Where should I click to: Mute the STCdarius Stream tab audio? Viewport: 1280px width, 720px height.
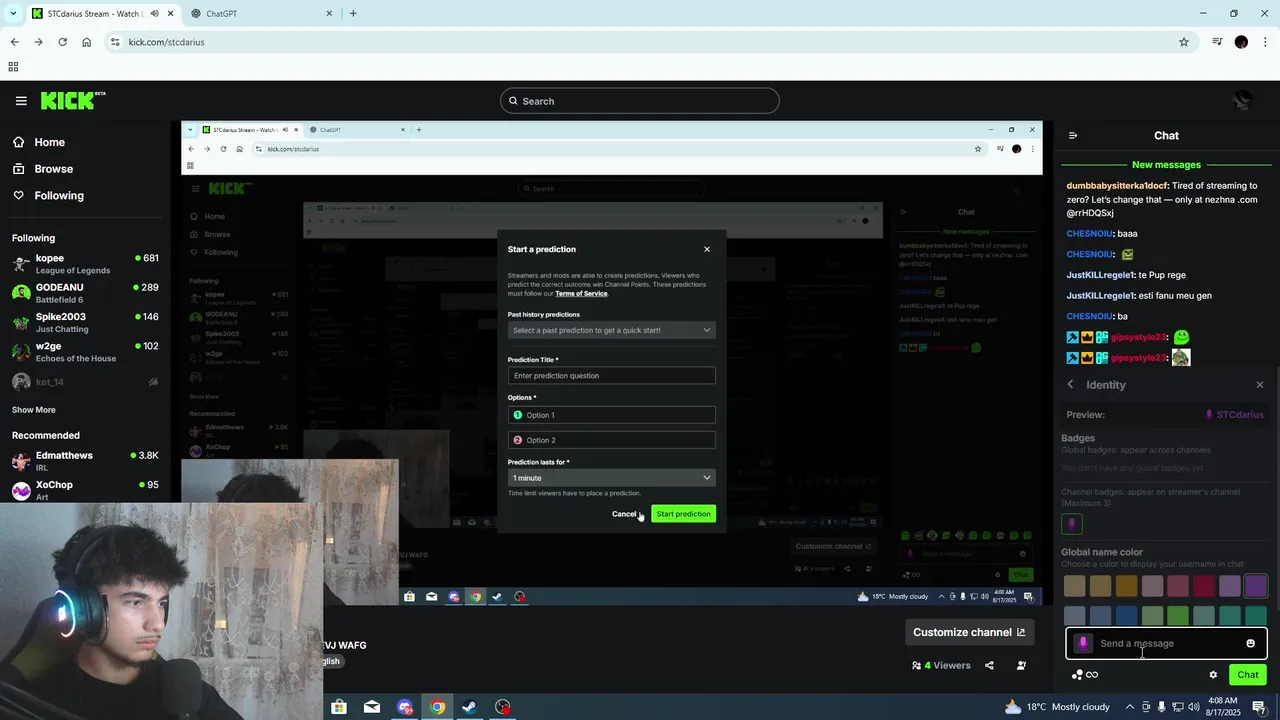click(154, 14)
